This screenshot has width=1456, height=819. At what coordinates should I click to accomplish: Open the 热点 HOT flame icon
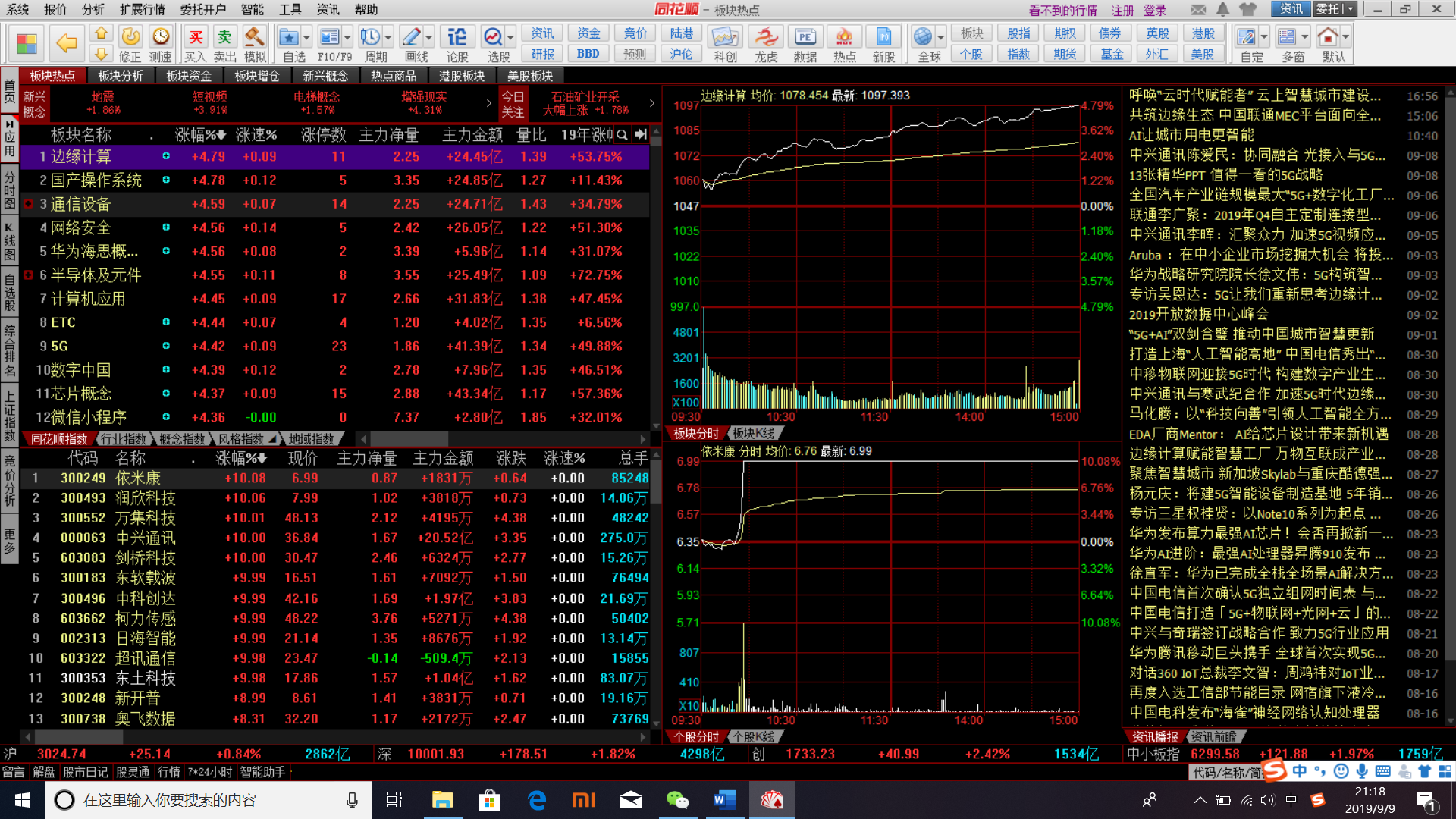pos(844,37)
